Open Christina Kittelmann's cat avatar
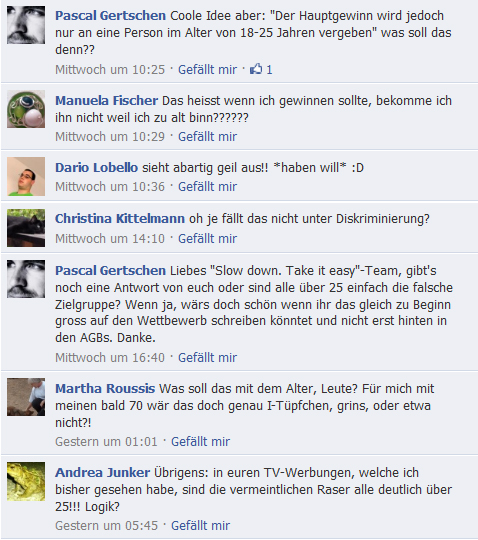 [26, 228]
